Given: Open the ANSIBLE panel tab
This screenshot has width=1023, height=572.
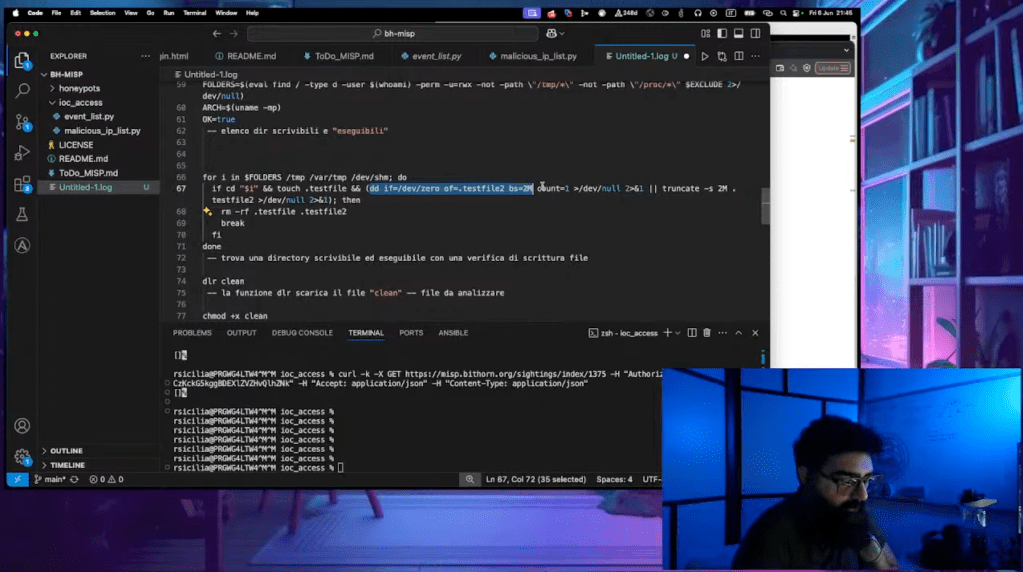Looking at the screenshot, I should [453, 333].
